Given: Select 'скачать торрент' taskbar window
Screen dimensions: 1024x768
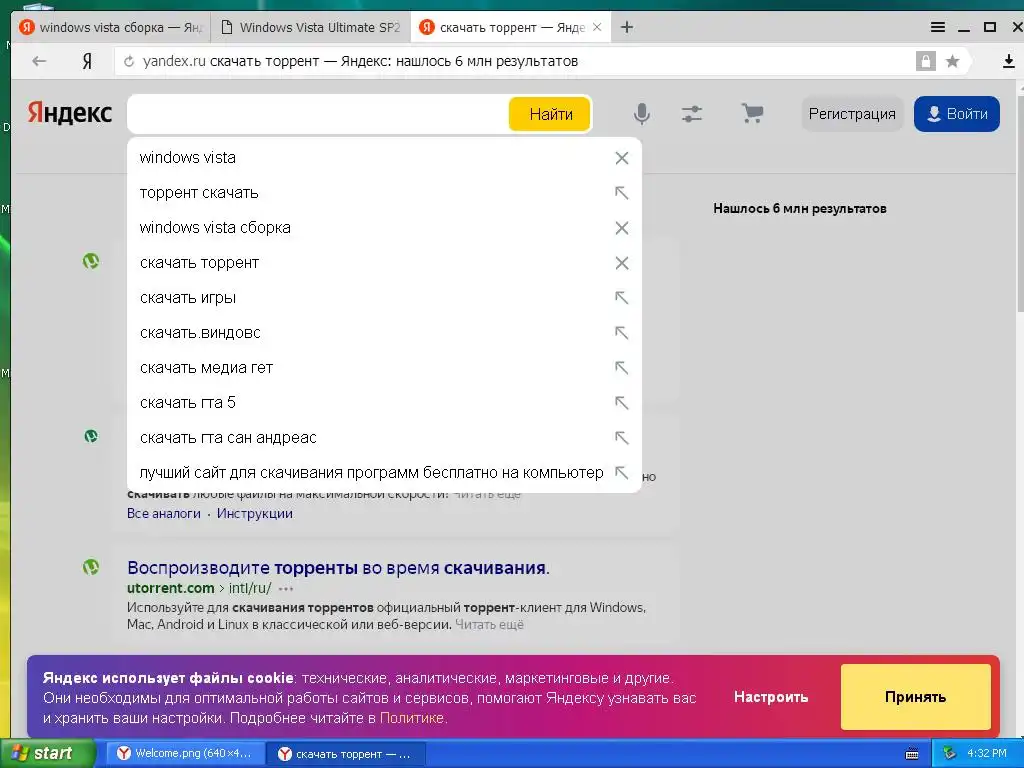Looking at the screenshot, I should point(346,754).
